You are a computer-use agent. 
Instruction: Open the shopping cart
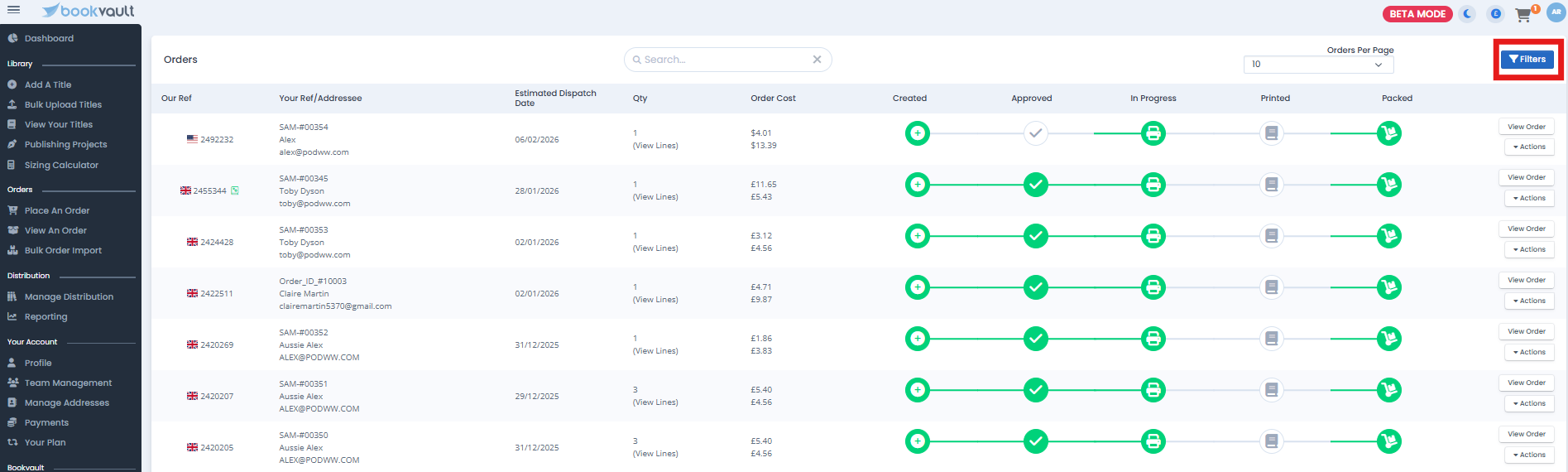(1523, 15)
